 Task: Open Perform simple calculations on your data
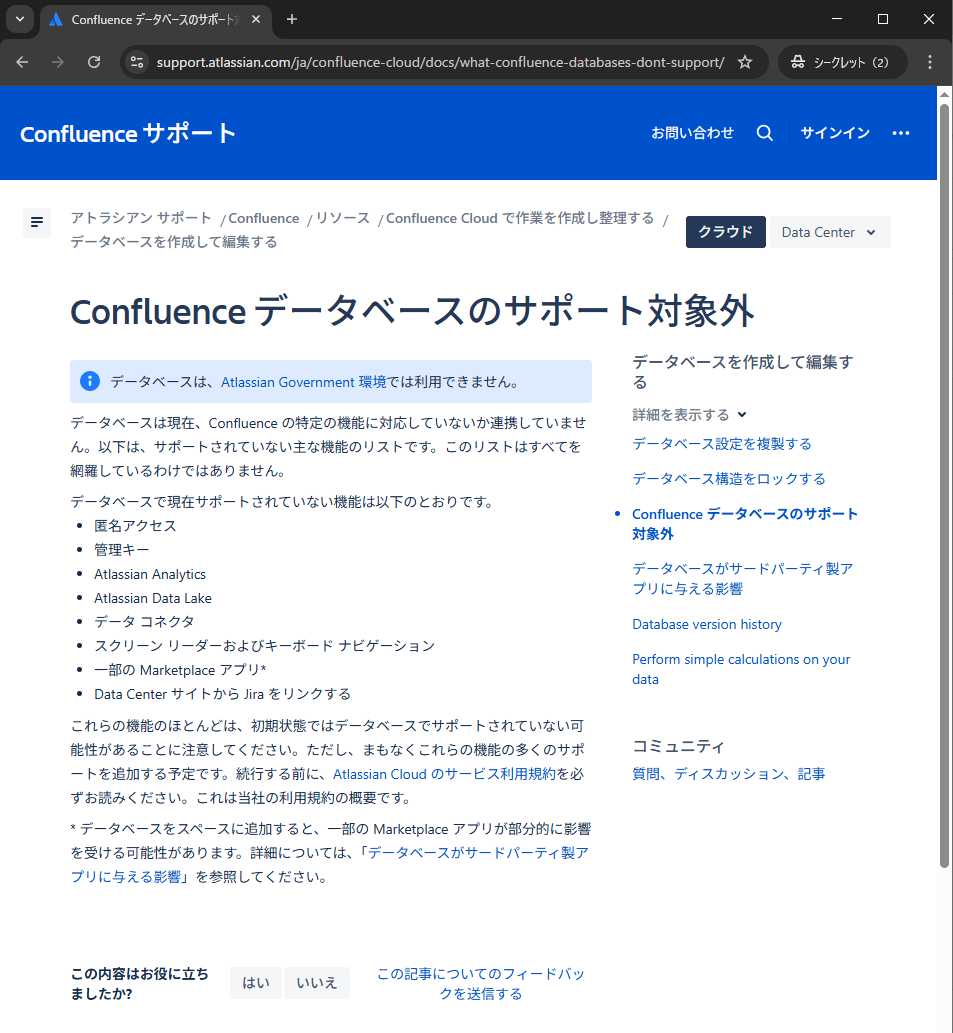(741, 669)
